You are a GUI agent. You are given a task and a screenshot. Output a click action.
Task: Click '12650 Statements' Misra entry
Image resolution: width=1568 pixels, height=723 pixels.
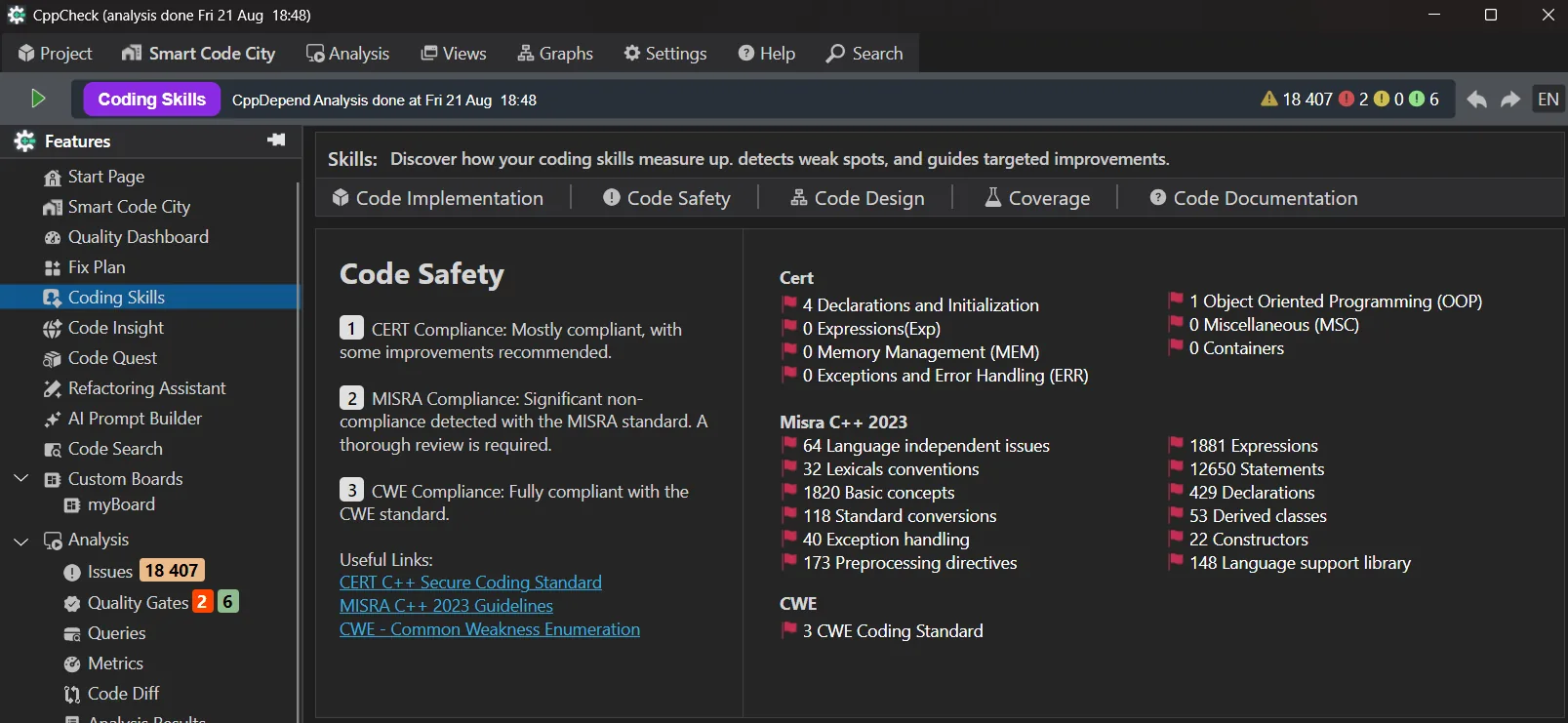[1257, 469]
